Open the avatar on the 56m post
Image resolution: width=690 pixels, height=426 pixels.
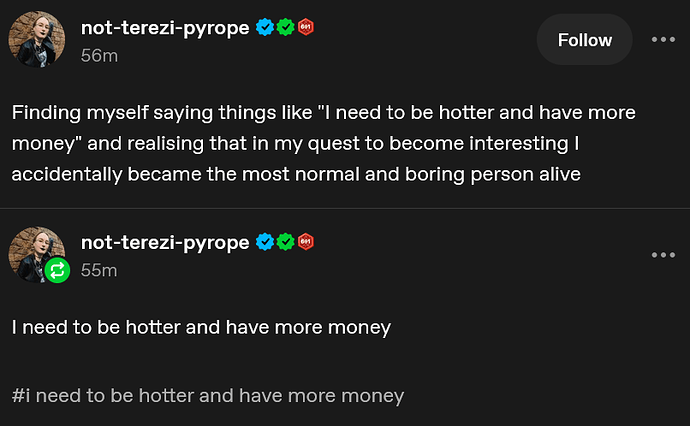pos(37,40)
